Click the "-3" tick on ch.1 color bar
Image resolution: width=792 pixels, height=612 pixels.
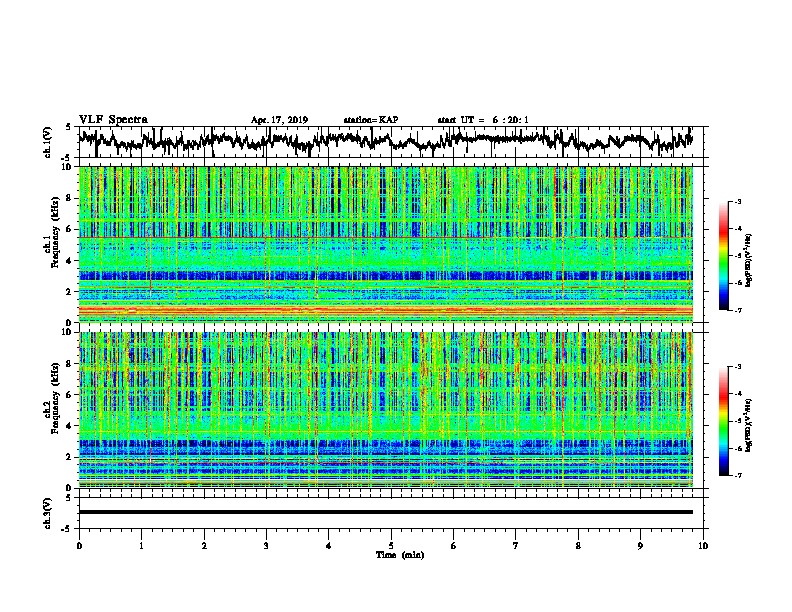(x=737, y=201)
